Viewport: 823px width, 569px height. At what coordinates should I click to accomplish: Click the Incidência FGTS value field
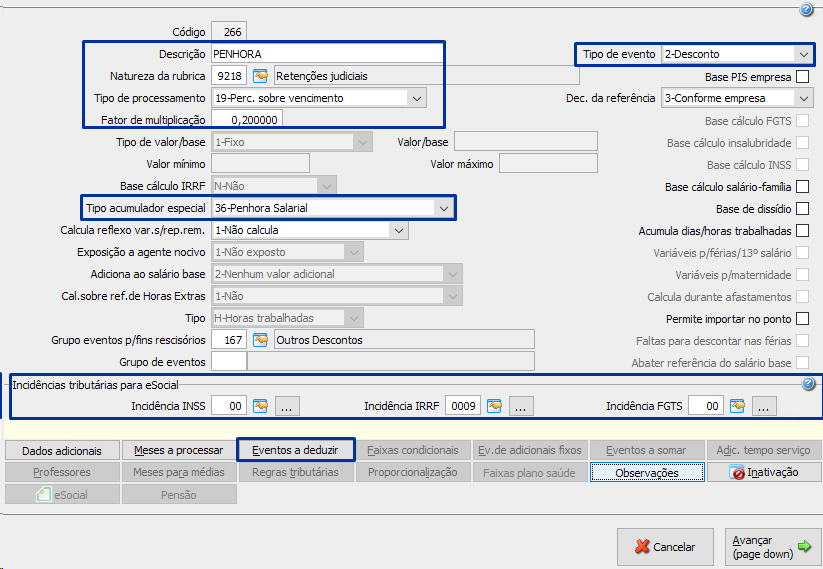point(706,406)
